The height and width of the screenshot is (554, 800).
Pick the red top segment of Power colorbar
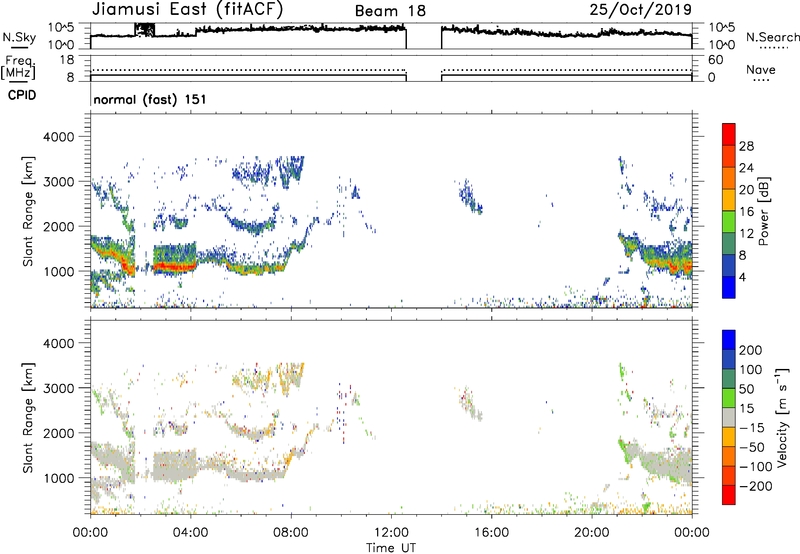(x=729, y=135)
